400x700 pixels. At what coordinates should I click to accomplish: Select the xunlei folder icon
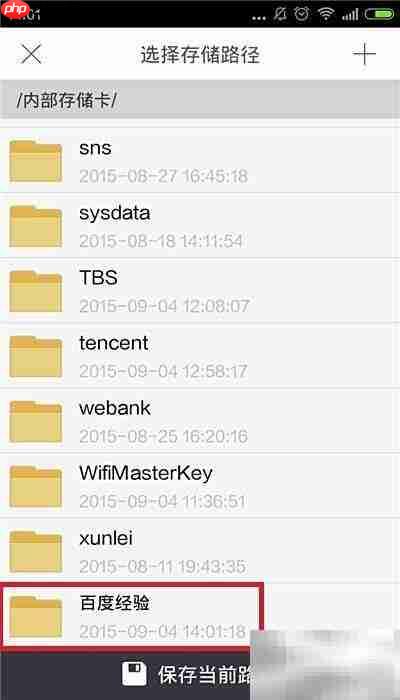coord(36,552)
